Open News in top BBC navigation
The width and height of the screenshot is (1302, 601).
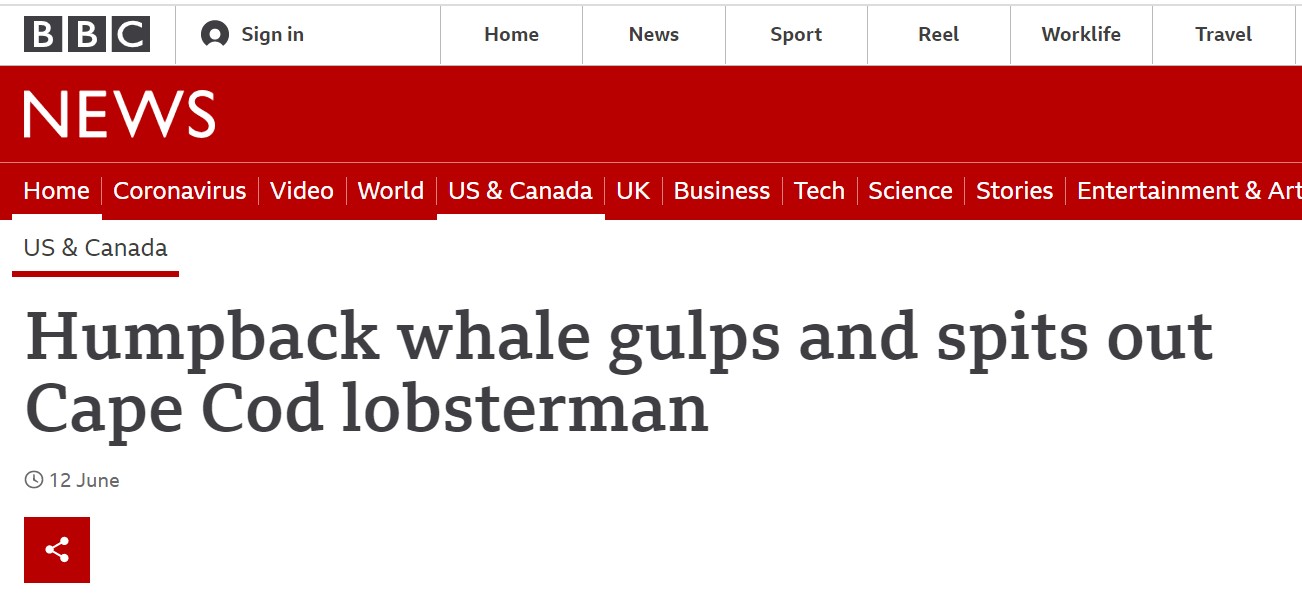tap(654, 35)
